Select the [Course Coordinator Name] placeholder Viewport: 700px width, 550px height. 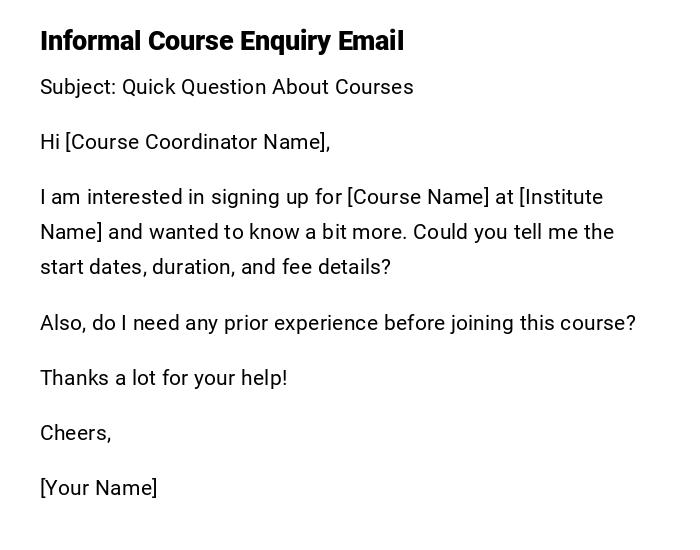click(198, 142)
